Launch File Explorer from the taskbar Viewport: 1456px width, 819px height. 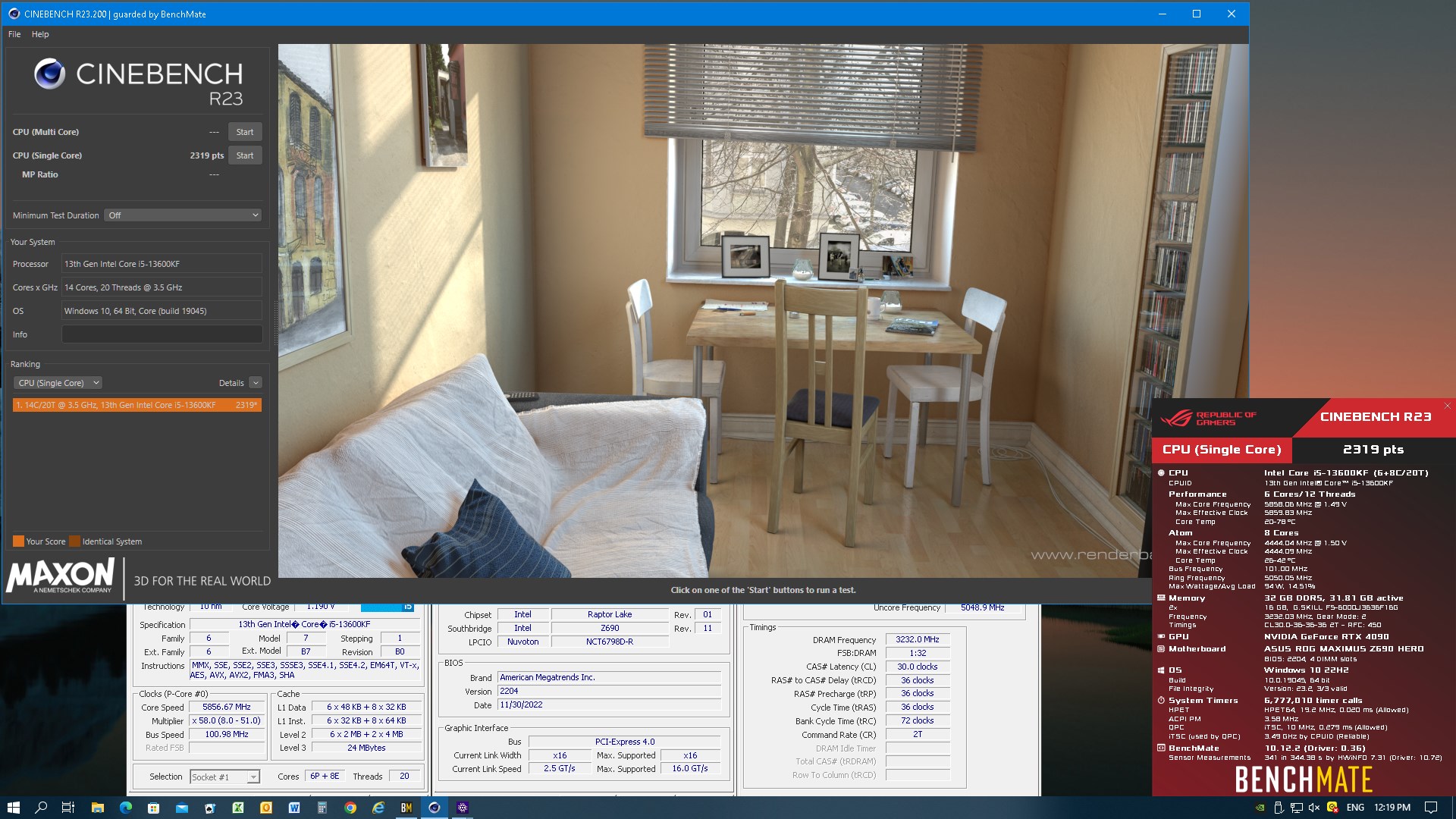(97, 808)
